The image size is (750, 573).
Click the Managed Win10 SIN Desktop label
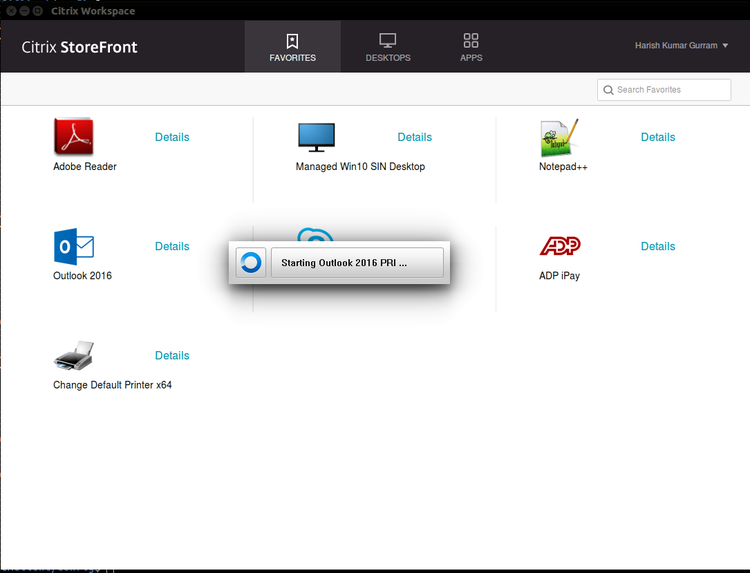point(360,166)
